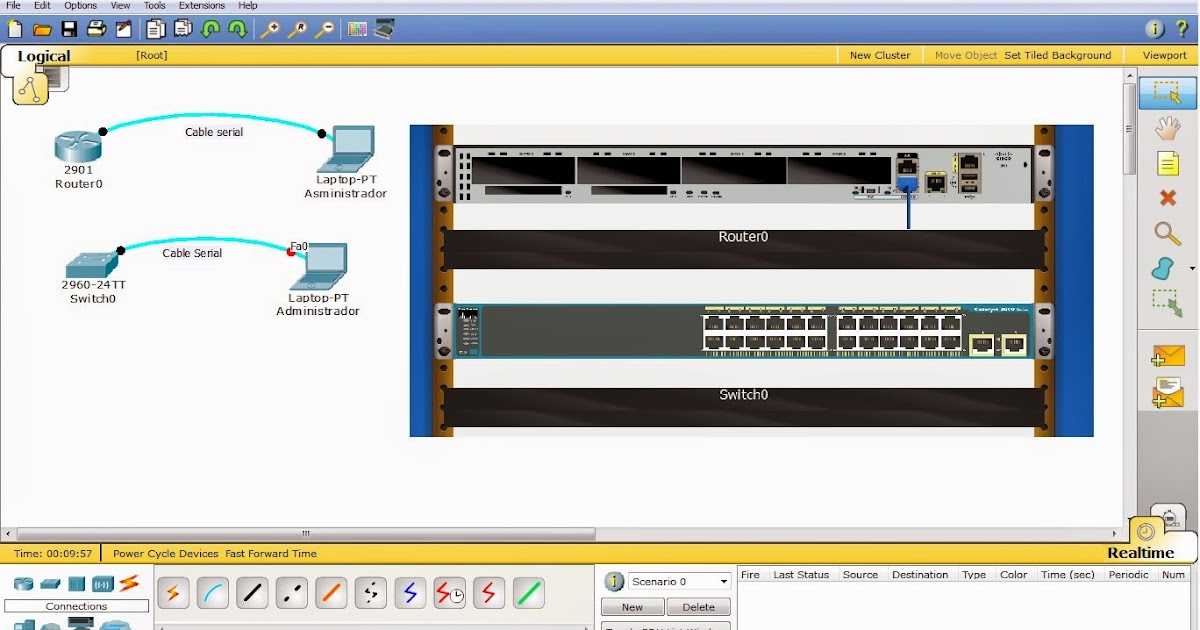Pick the light-blue Console cable

[x=213, y=593]
